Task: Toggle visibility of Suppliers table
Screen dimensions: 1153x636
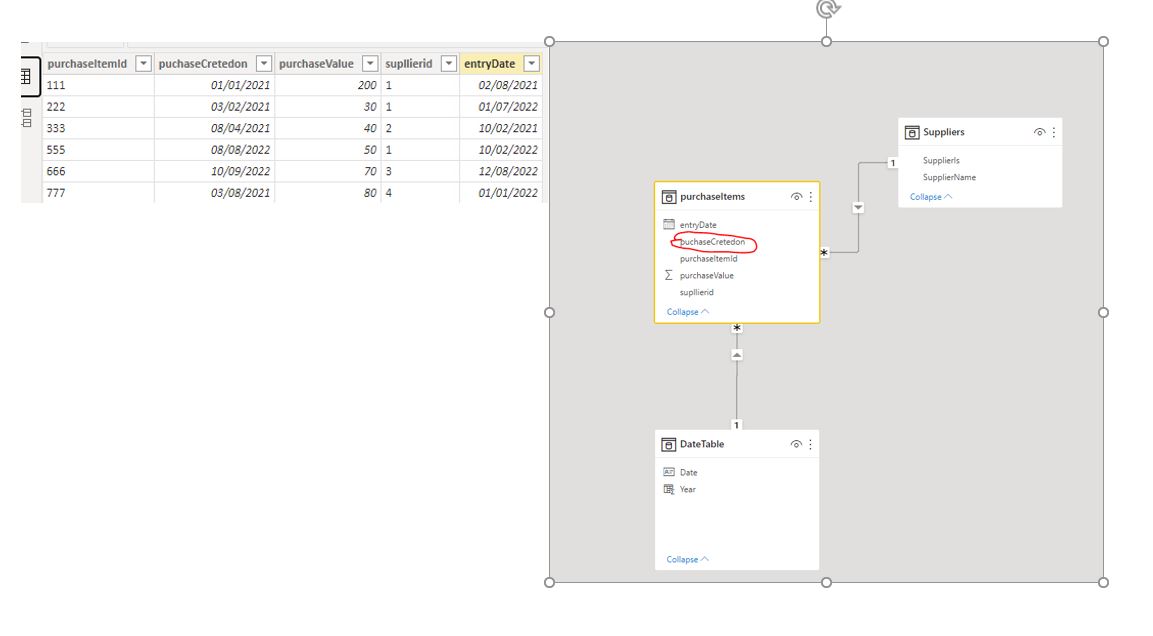Action: click(x=1039, y=132)
